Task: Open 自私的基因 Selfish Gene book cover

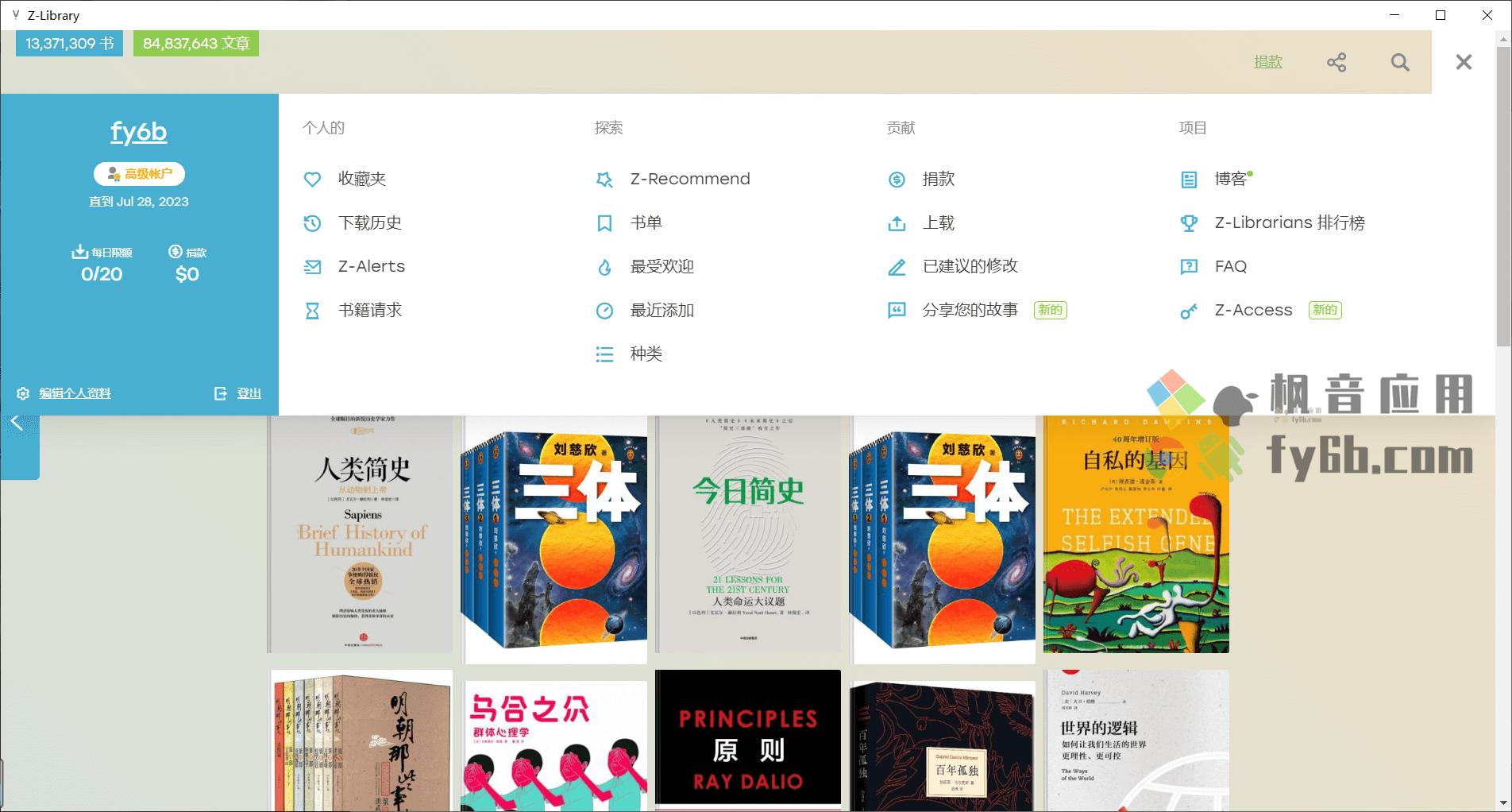Action: tap(1136, 534)
